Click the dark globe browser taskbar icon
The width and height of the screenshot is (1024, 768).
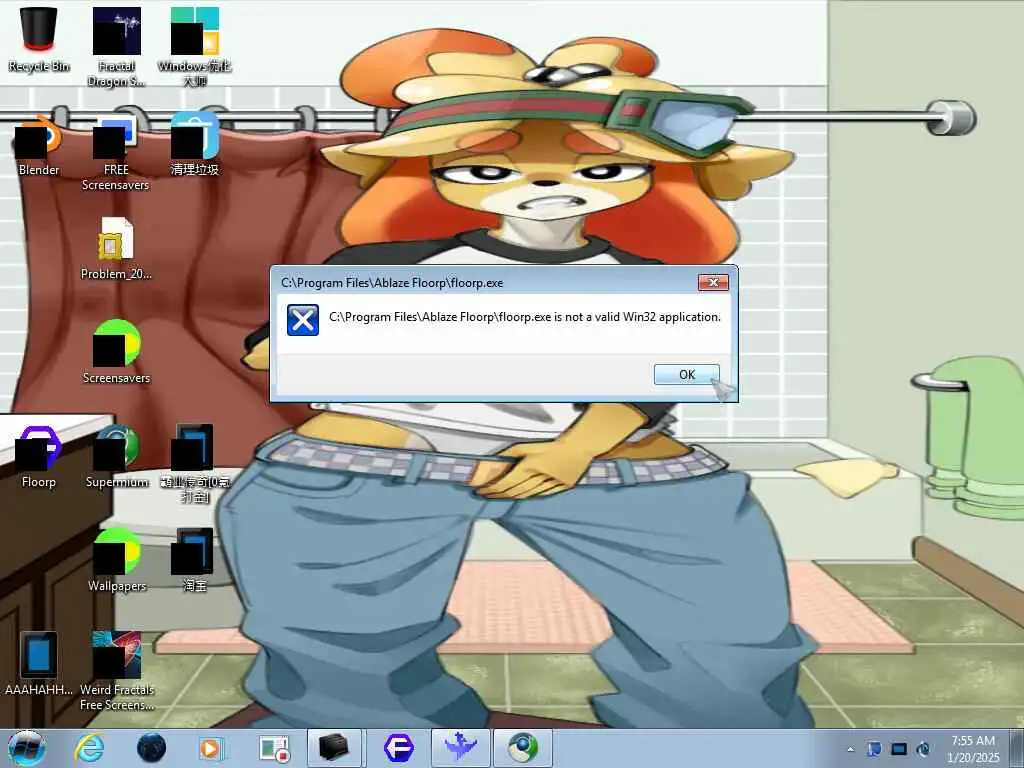152,748
